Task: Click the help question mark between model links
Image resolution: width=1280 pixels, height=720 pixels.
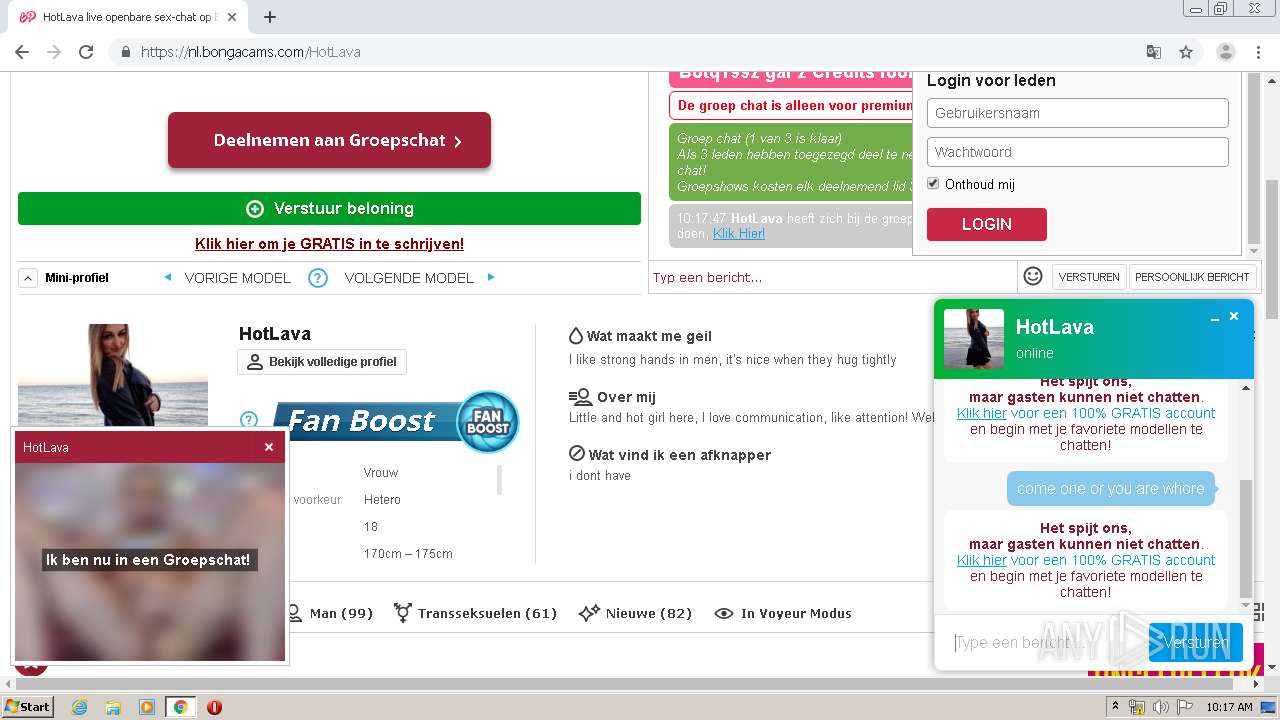Action: click(318, 278)
